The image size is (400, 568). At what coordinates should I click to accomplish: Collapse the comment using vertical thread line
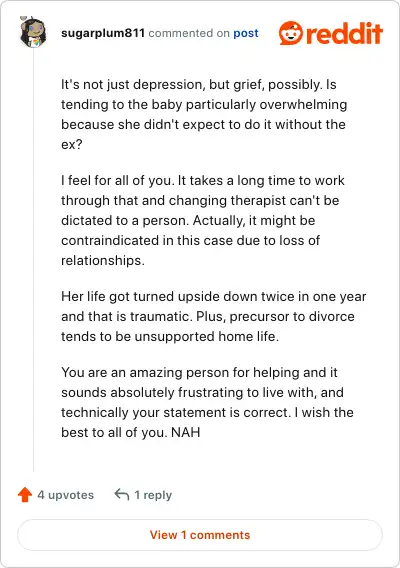[34, 259]
